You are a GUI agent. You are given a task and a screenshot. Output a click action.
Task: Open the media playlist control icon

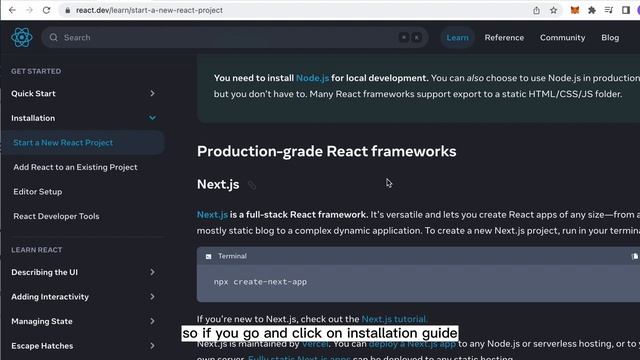click(x=609, y=10)
